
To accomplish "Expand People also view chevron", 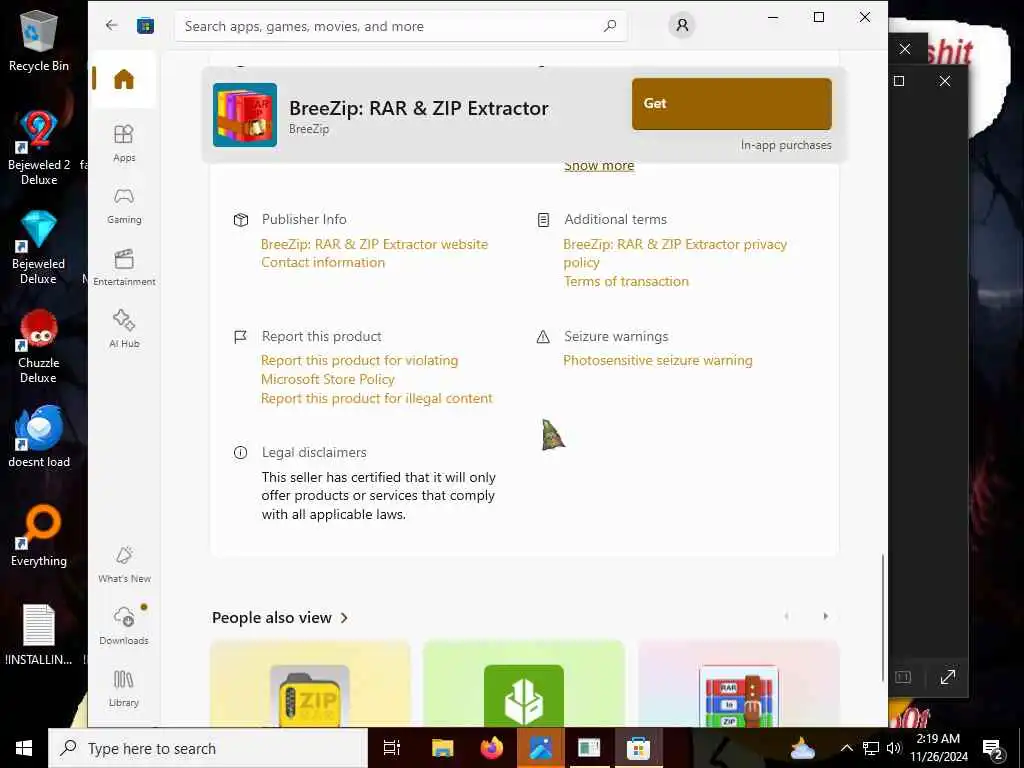I will 344,618.
